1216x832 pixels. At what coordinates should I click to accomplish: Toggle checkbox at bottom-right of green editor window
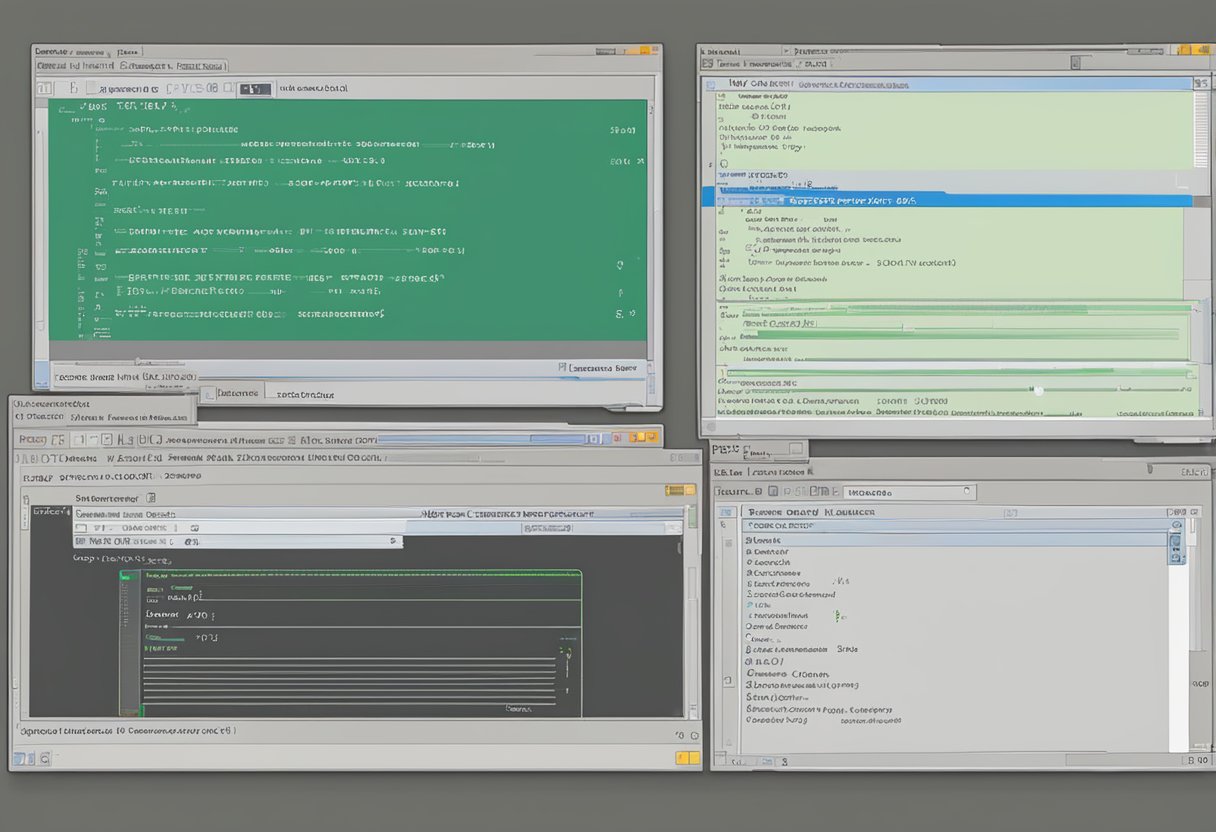point(564,368)
